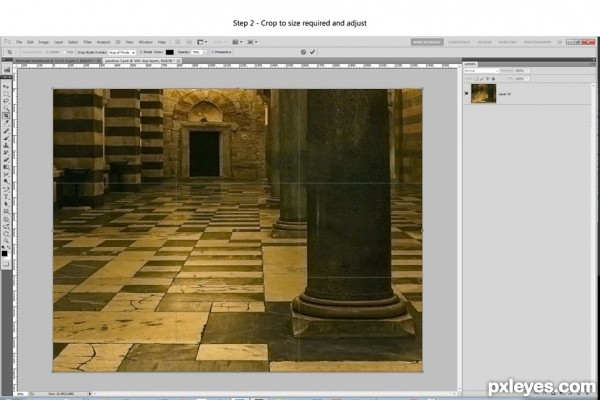This screenshot has width=600, height=400.
Task: Select the Clone Stamp tool
Action: coord(6,145)
